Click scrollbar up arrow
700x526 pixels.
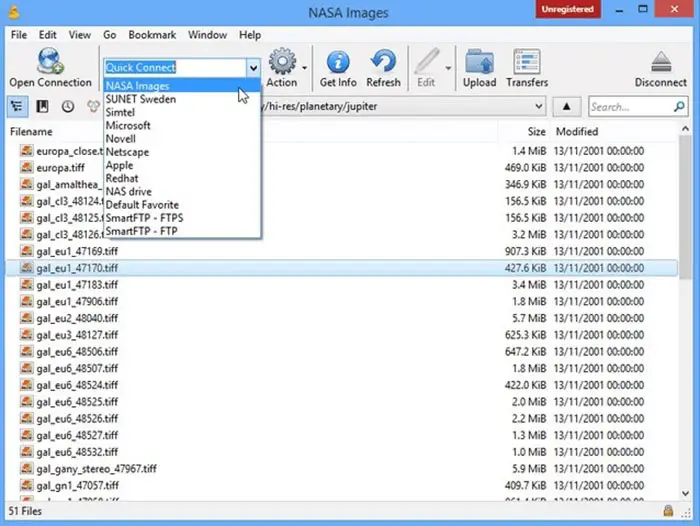click(685, 129)
